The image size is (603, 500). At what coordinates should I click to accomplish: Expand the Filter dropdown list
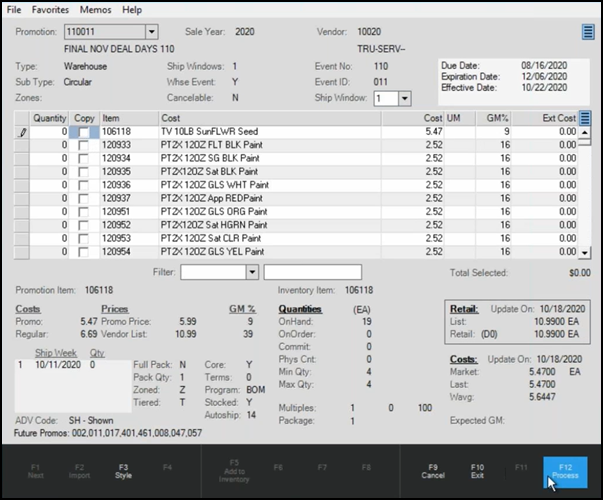pyautogui.click(x=252, y=272)
